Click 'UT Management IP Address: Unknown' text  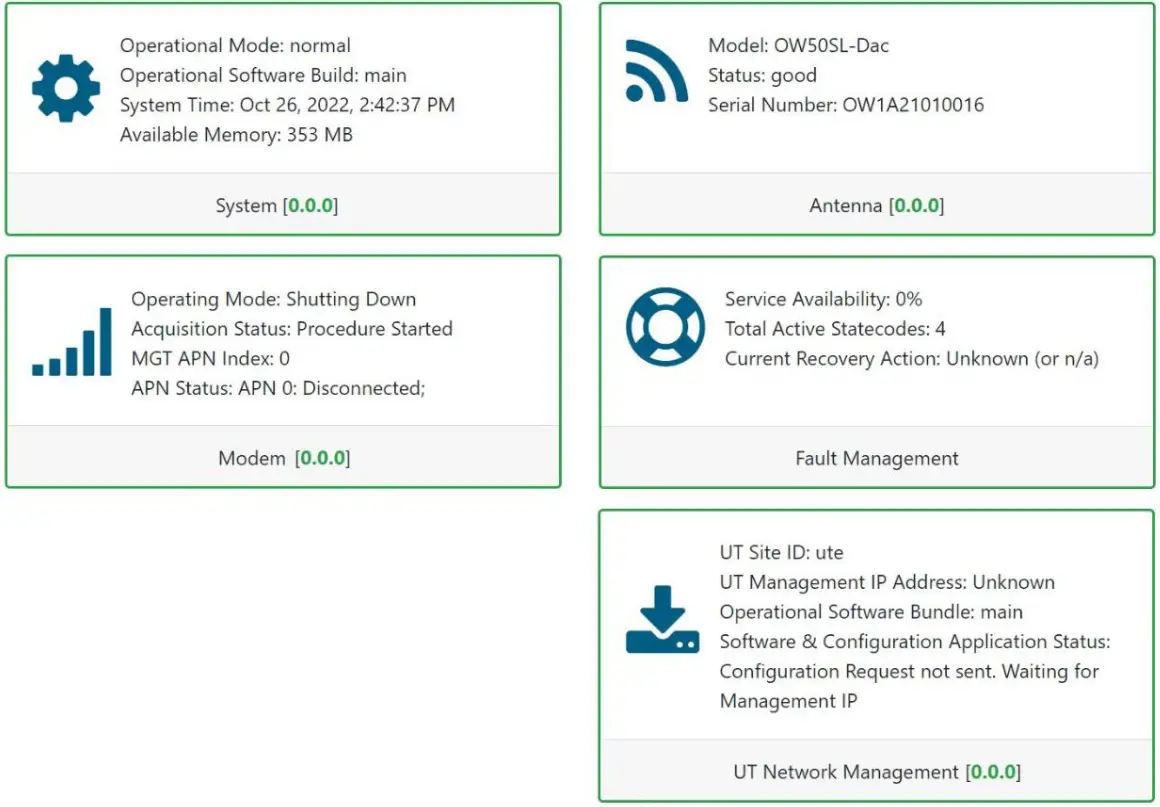click(x=887, y=582)
